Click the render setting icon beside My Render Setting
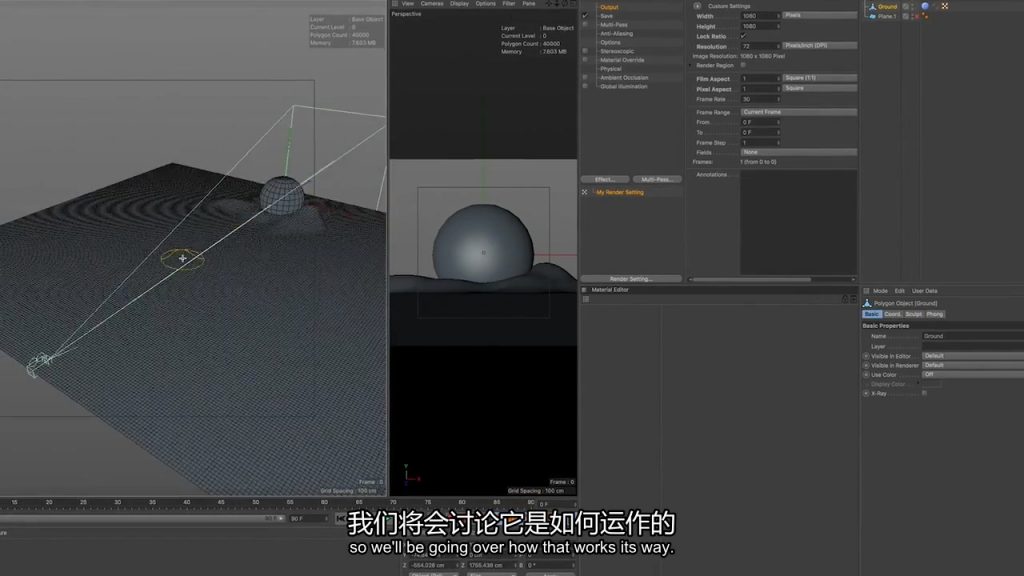Image resolution: width=1024 pixels, height=576 pixels. point(586,192)
